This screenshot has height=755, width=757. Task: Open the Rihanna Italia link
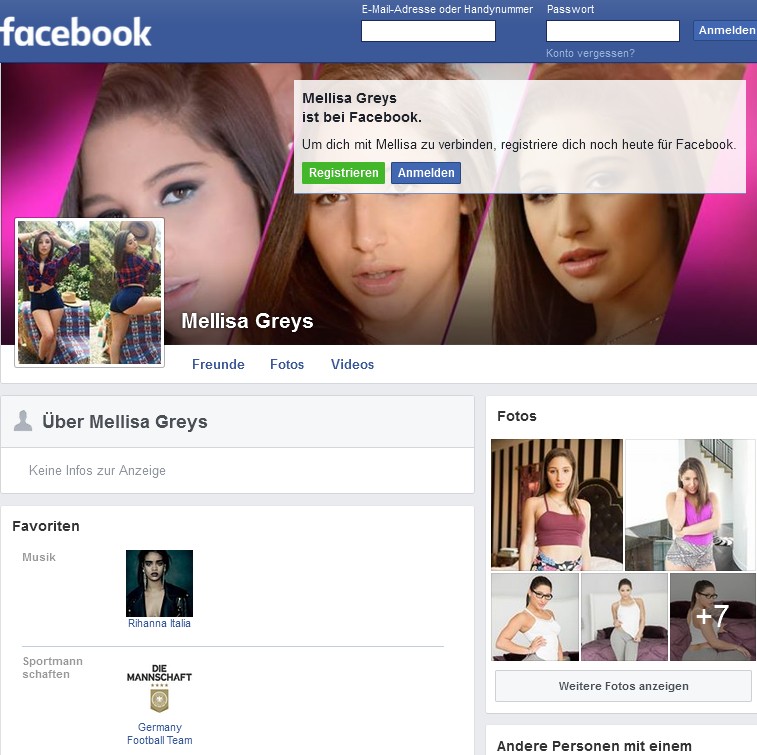coord(159,623)
